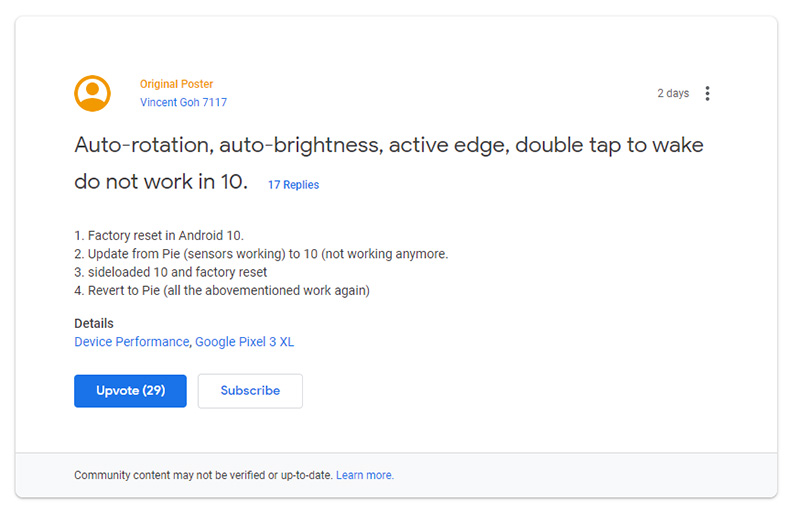
Task: Click the '2 days' post timestamp
Action: coord(673,93)
